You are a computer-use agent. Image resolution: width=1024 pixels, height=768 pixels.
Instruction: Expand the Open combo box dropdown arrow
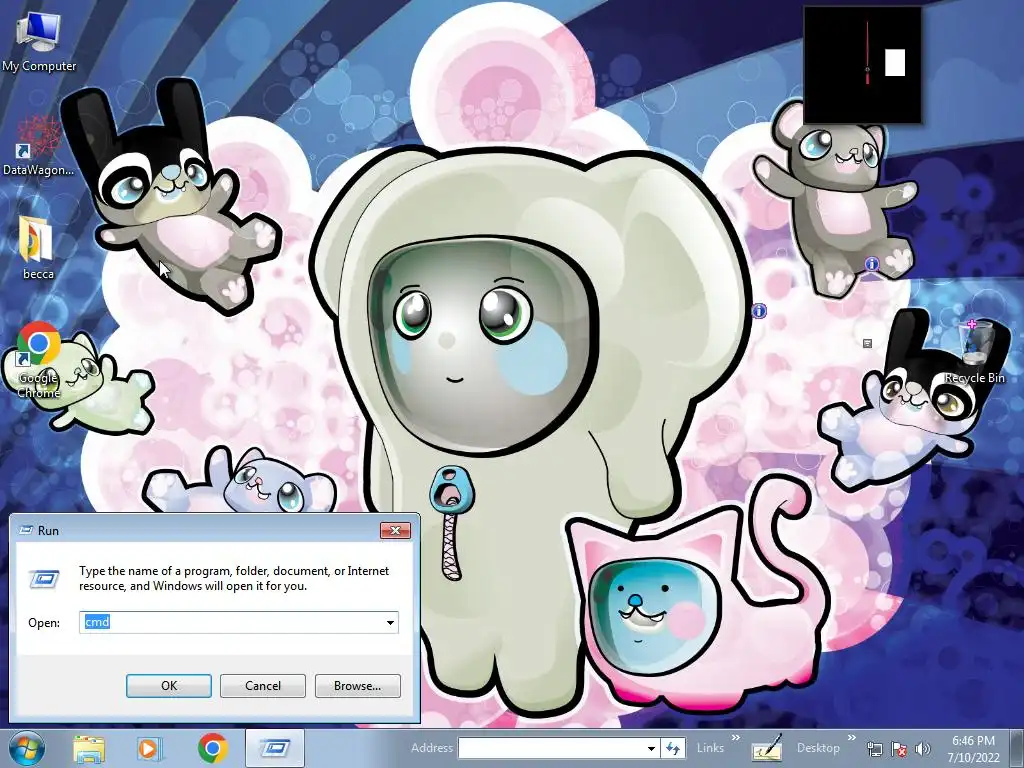pos(390,622)
